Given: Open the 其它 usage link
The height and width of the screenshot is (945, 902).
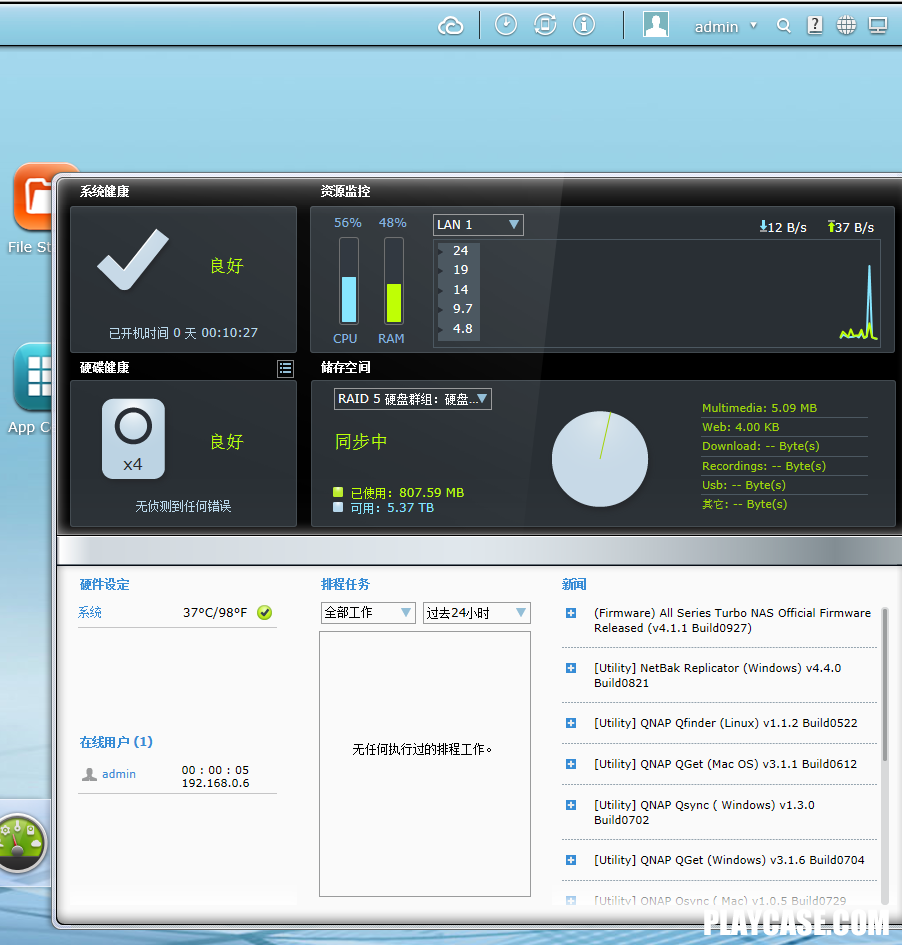Looking at the screenshot, I should [744, 504].
